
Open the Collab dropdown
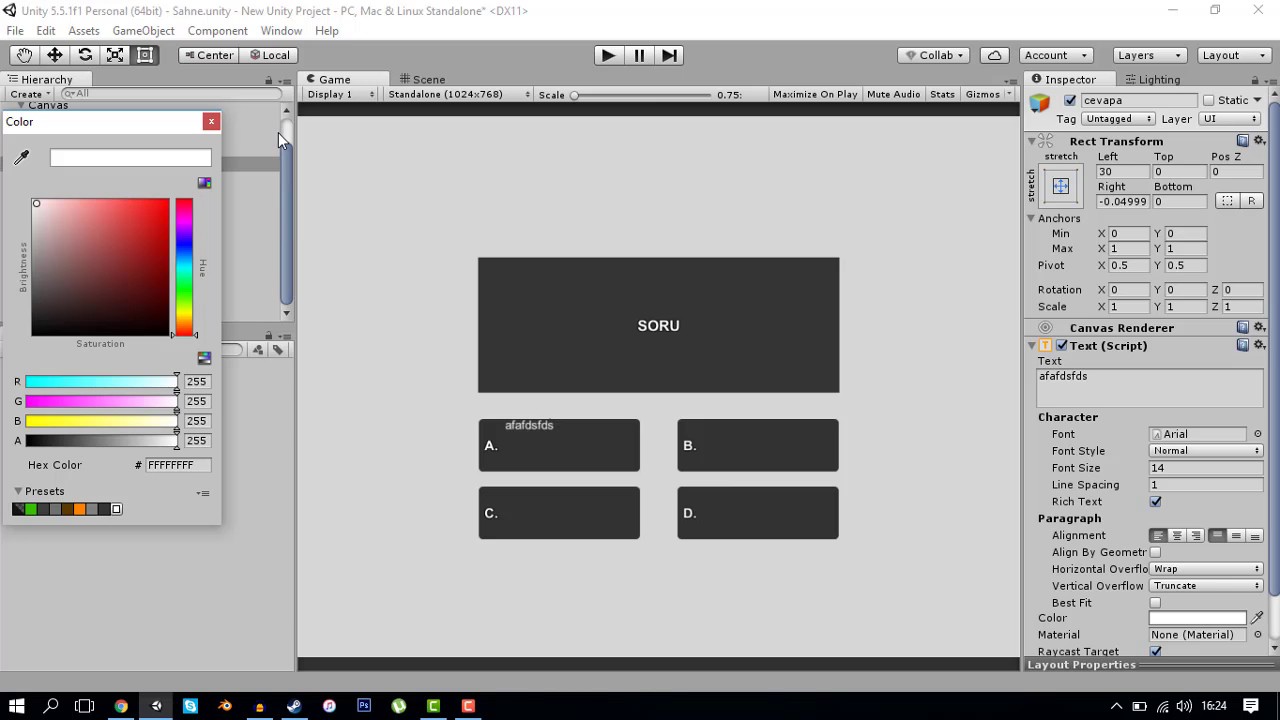[933, 55]
